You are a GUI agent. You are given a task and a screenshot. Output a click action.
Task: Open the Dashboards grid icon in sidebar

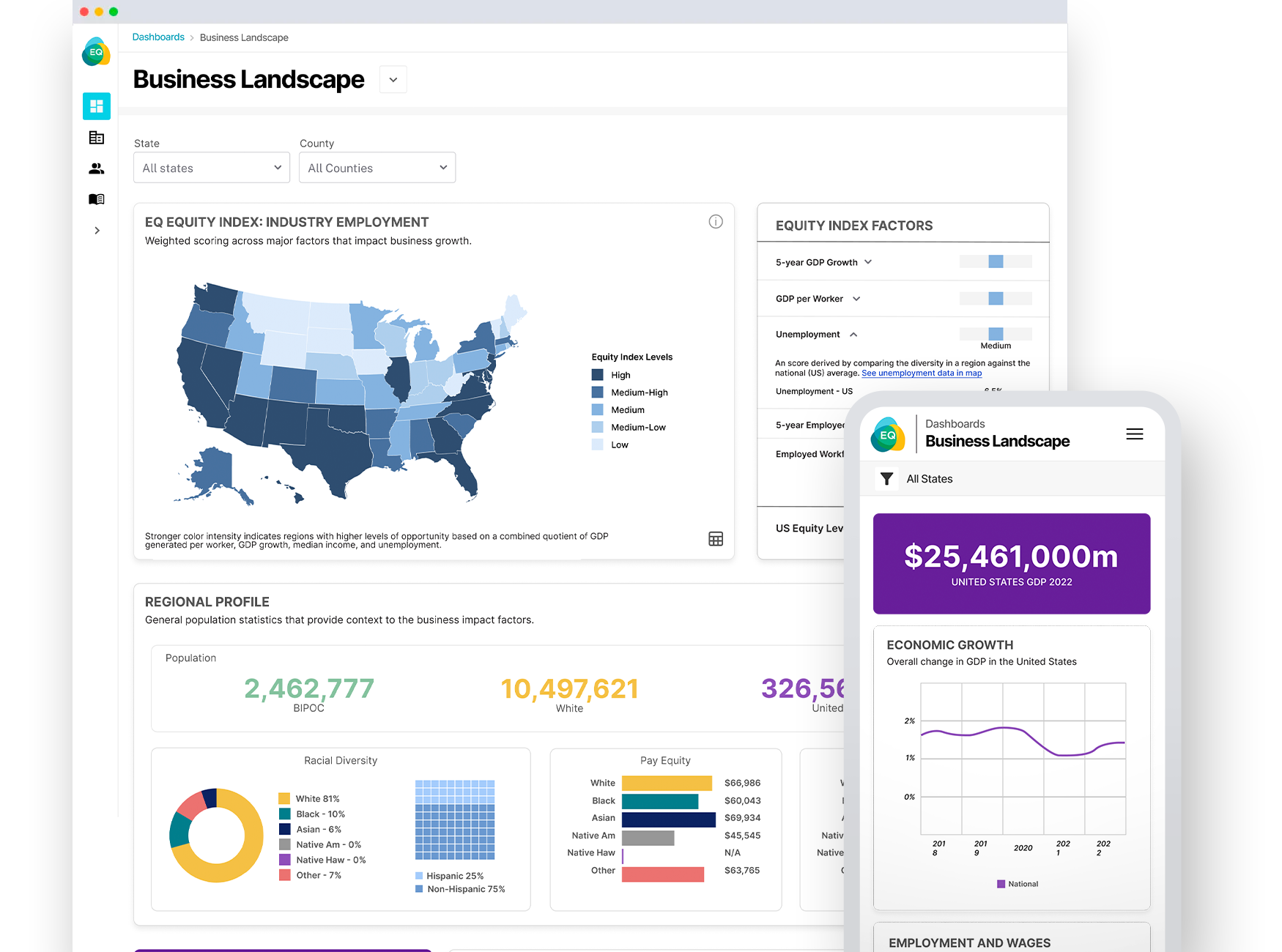tap(96, 105)
